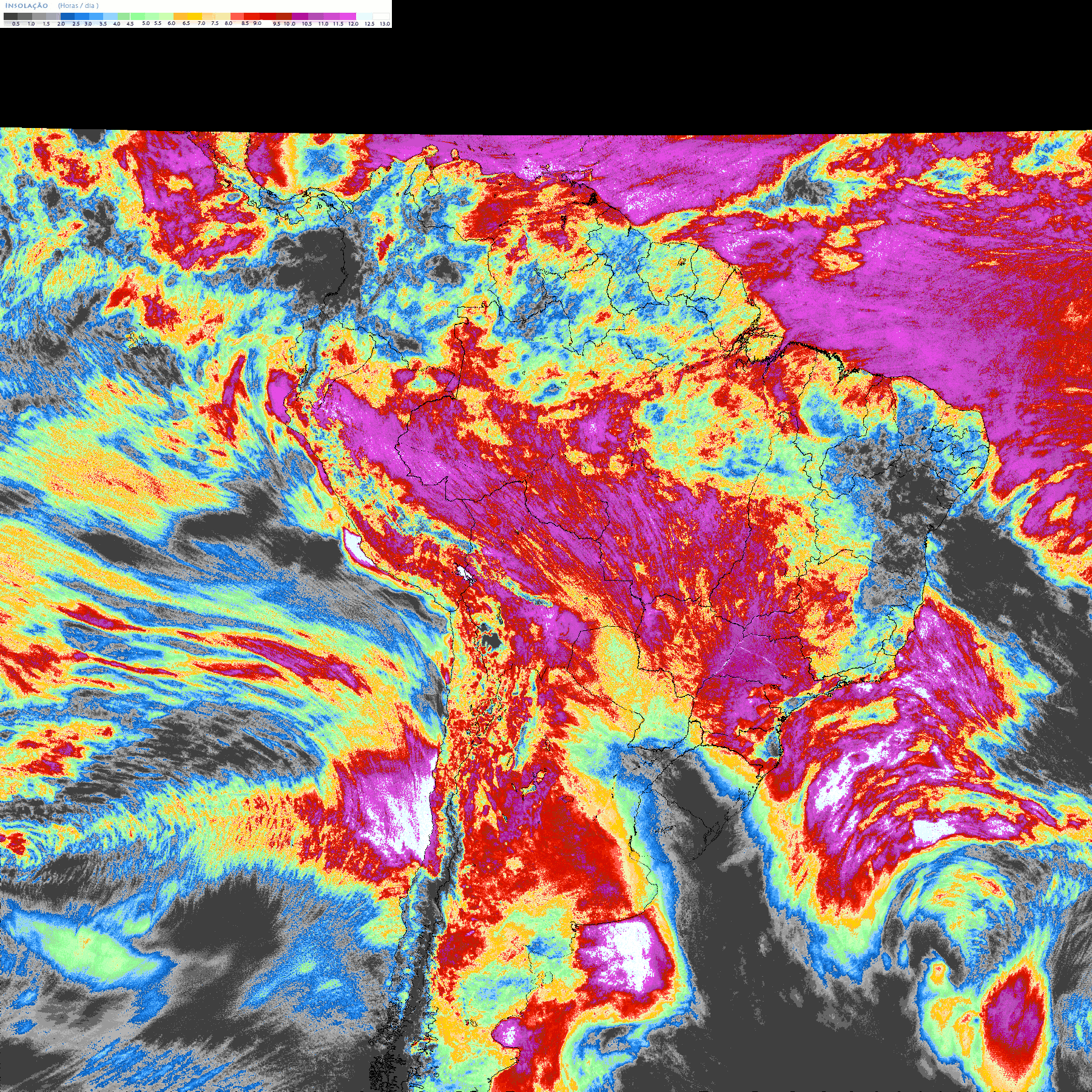Image resolution: width=1092 pixels, height=1092 pixels.
Task: Select the white swatch before 13.0
Action: pos(381,16)
